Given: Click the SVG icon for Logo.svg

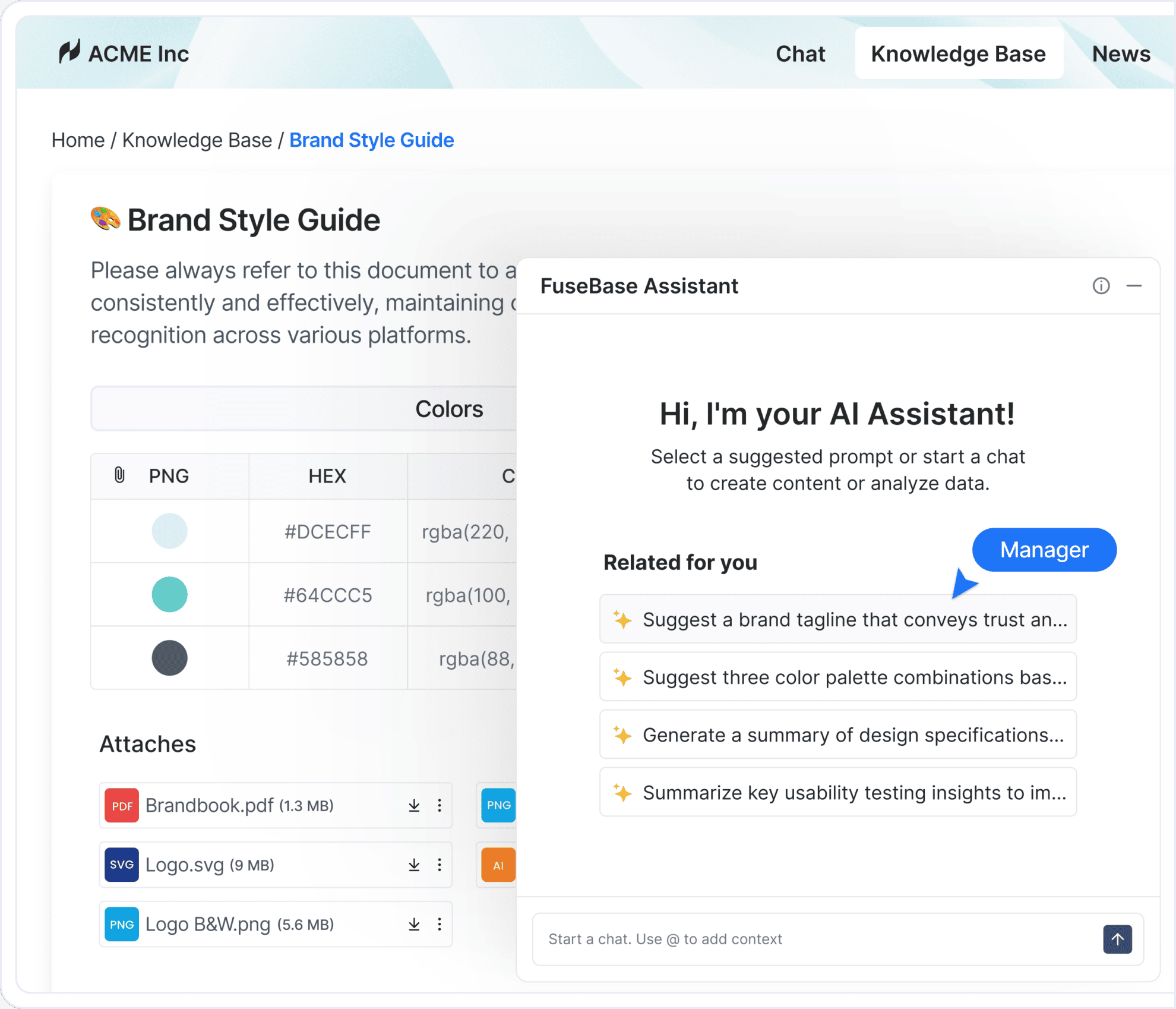Looking at the screenshot, I should [122, 865].
